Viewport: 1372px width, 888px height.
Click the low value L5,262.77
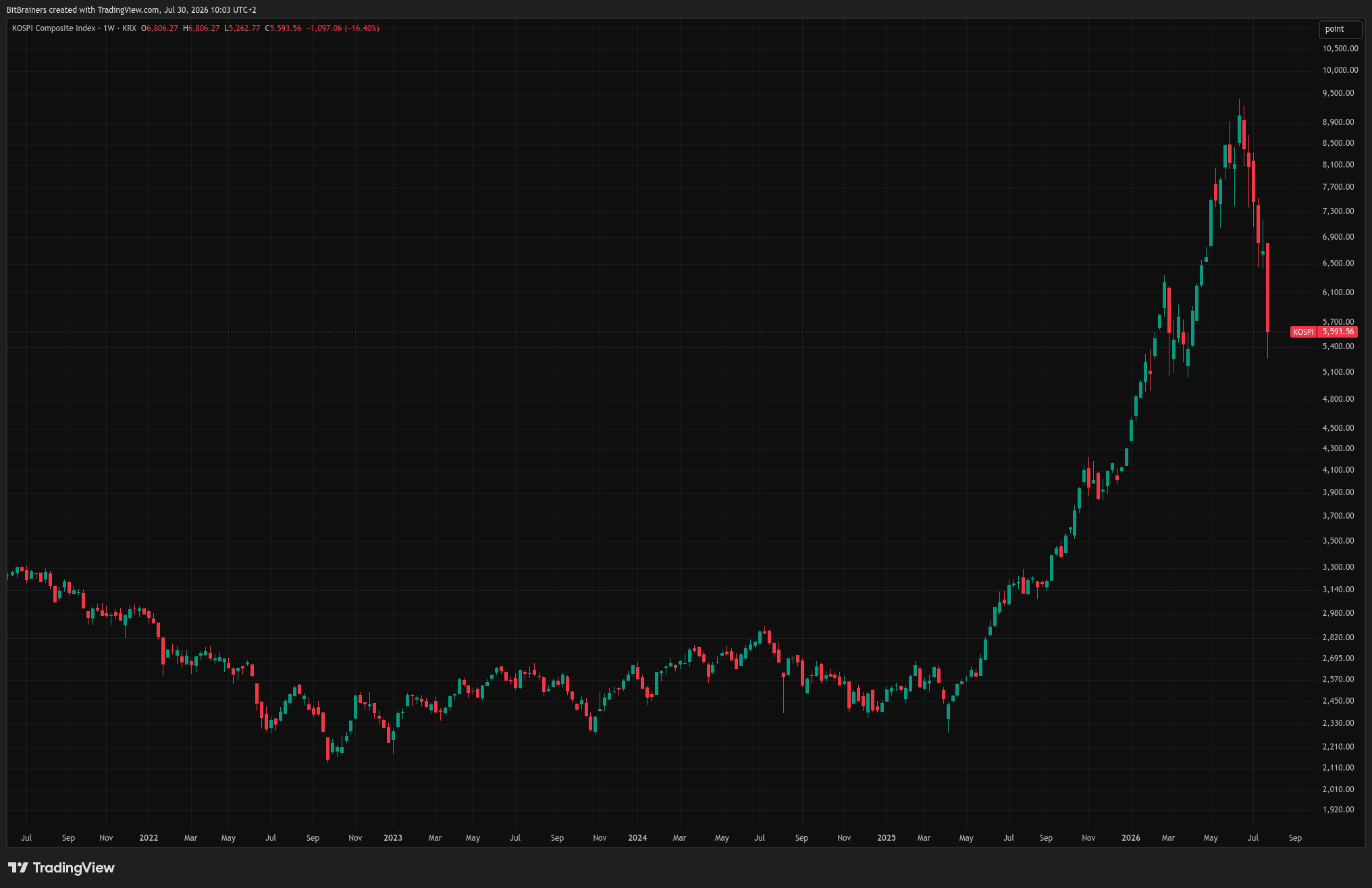[242, 28]
